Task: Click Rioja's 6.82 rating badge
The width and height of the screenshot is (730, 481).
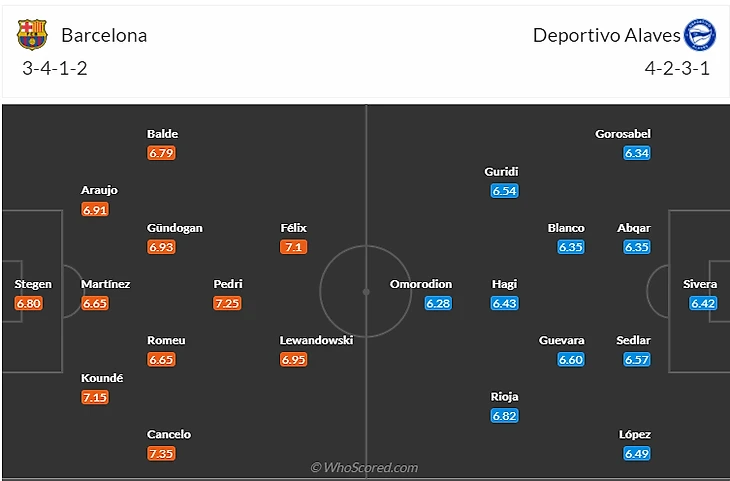Action: [504, 415]
